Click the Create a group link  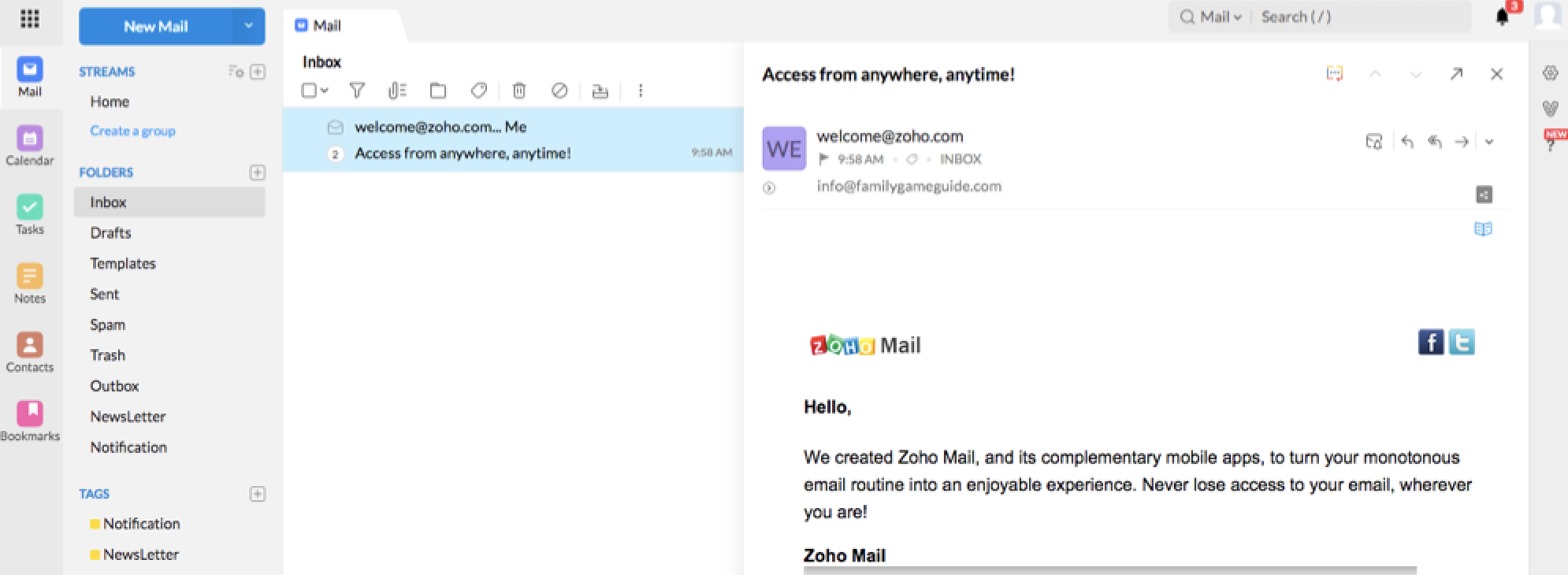pyautogui.click(x=132, y=131)
